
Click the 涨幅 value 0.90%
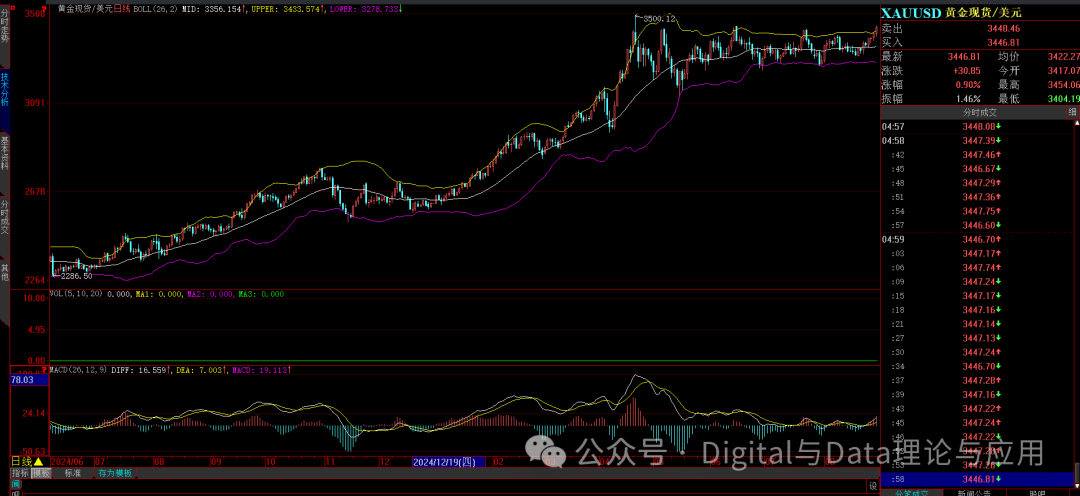point(968,85)
